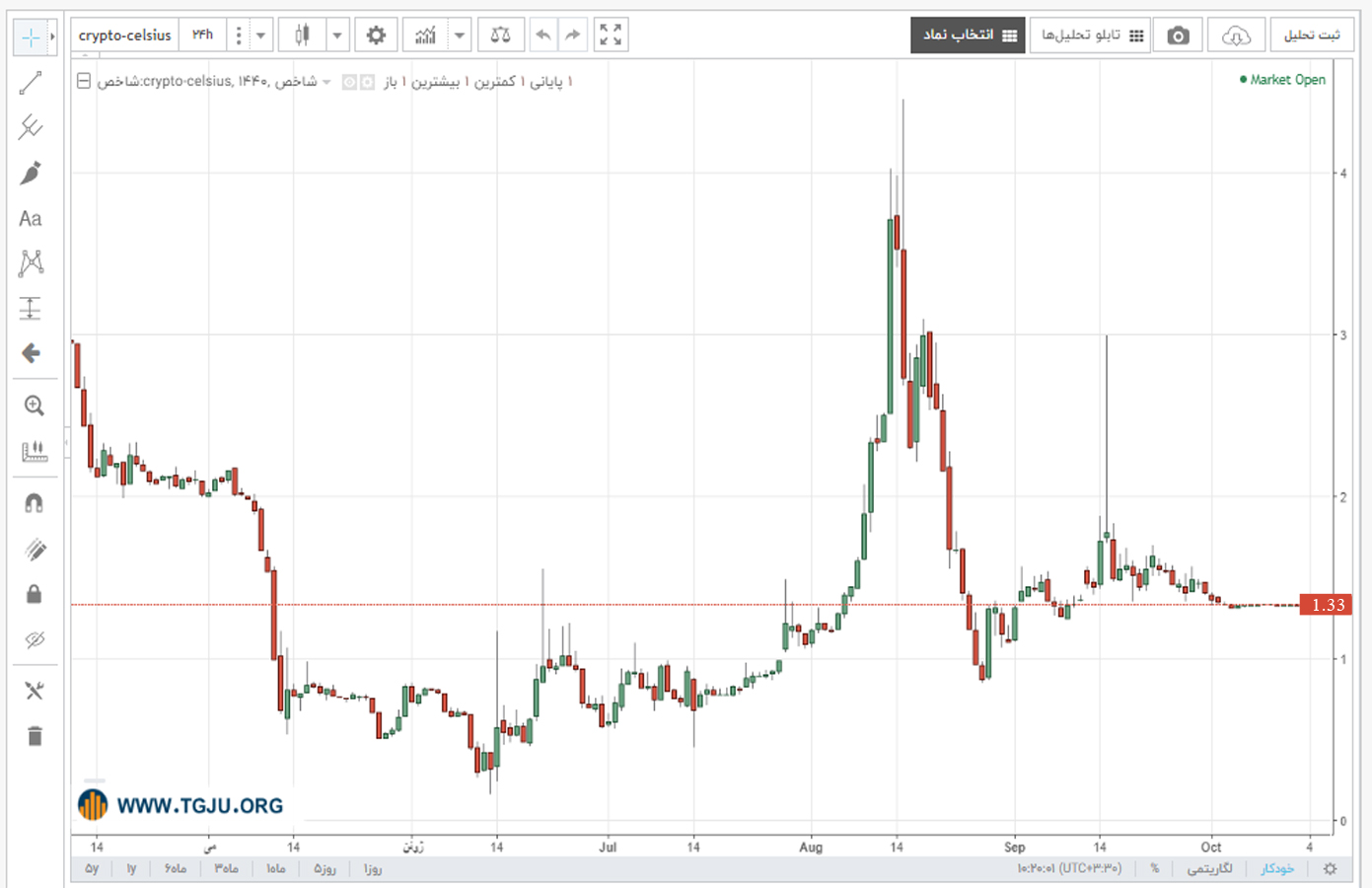Image resolution: width=1372 pixels, height=888 pixels.
Task: Choose the XABCD pattern tool
Action: coord(31,262)
